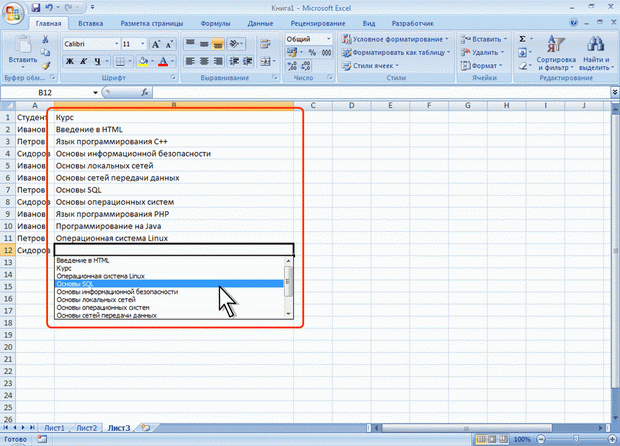
Task: Open the Разметка страницы tab
Action: coord(152,23)
